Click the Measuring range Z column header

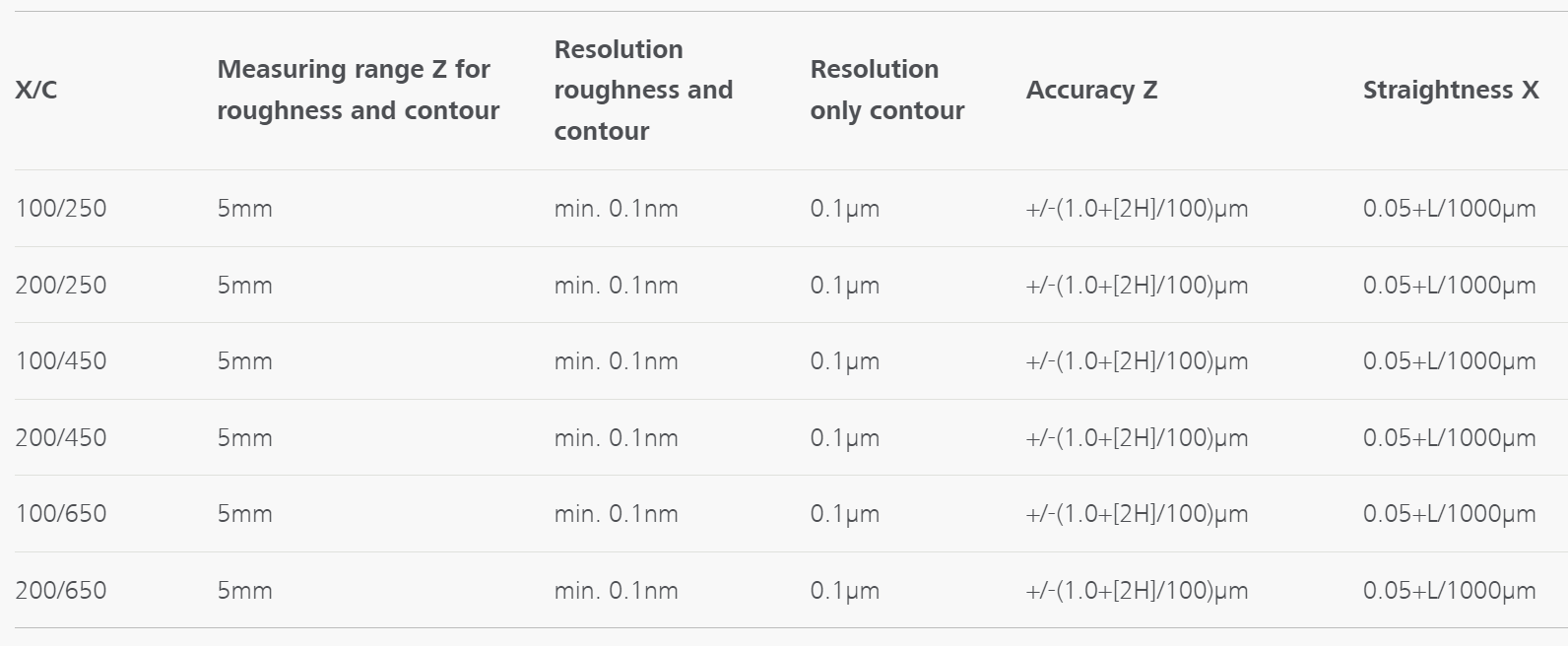358,91
